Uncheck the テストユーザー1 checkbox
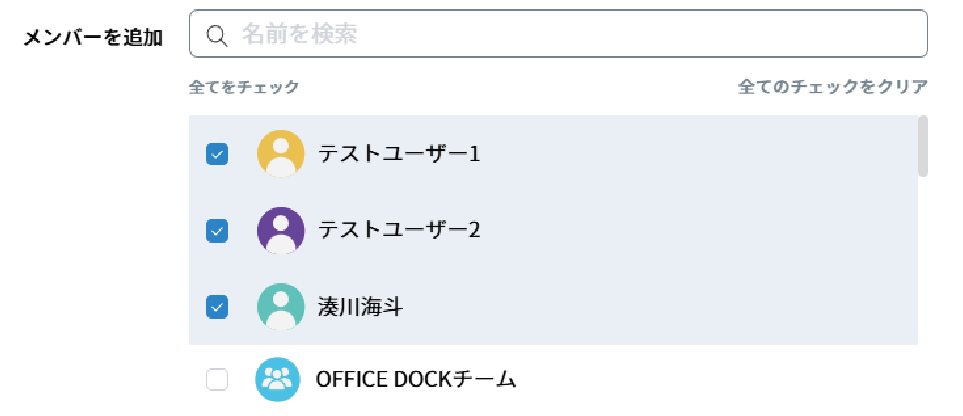 (x=217, y=154)
